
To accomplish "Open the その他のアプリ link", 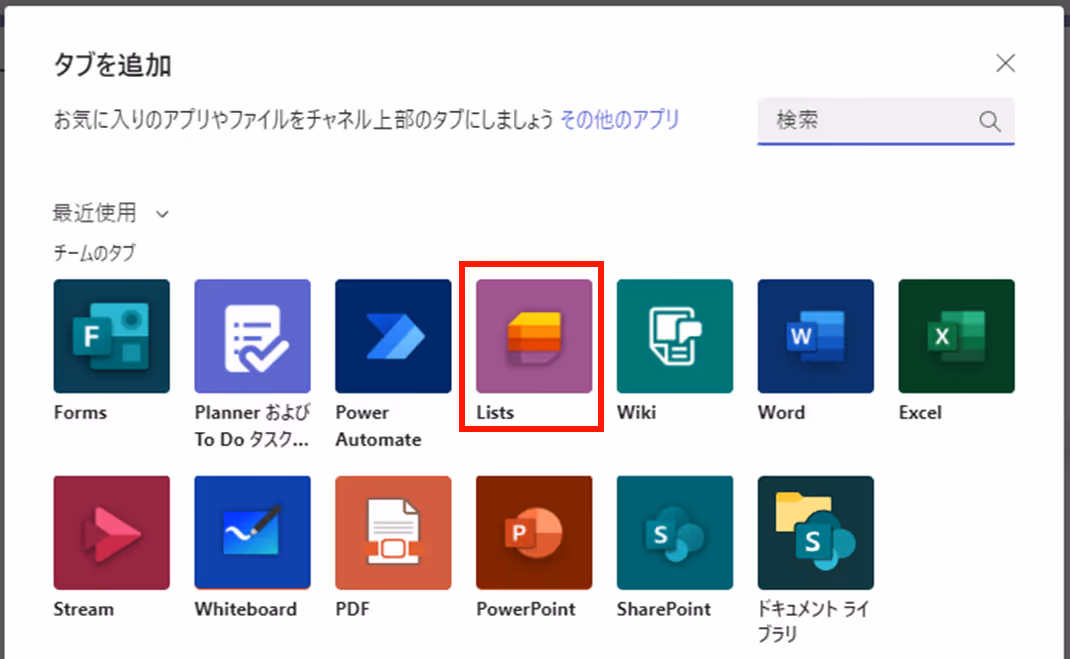I will point(620,119).
